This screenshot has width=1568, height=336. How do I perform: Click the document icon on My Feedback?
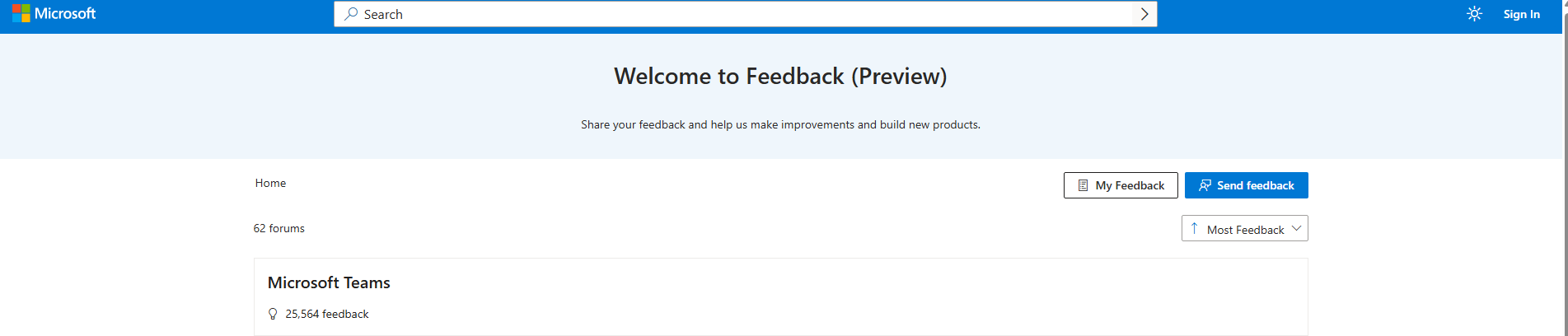click(1083, 185)
